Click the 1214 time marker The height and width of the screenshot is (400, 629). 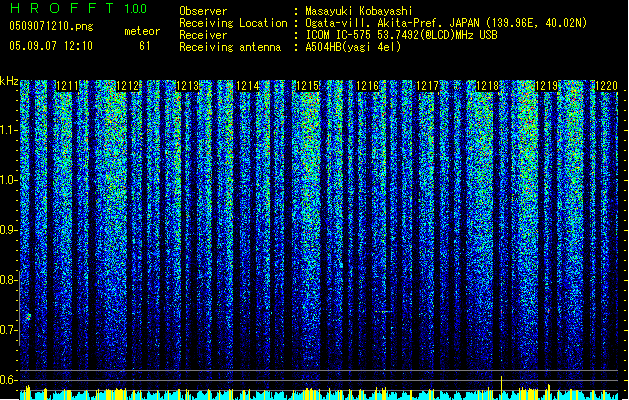coord(248,86)
